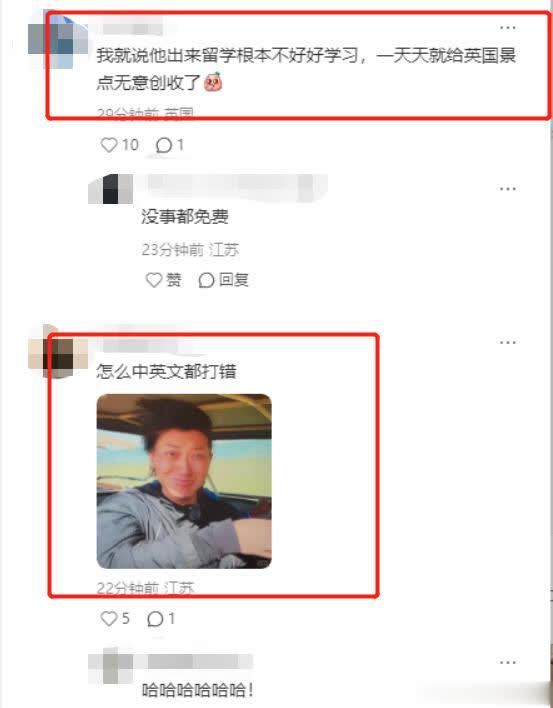Image resolution: width=553 pixels, height=708 pixels.
Task: Open avatar of '怎么中英文都打错' commenter
Action: click(58, 352)
